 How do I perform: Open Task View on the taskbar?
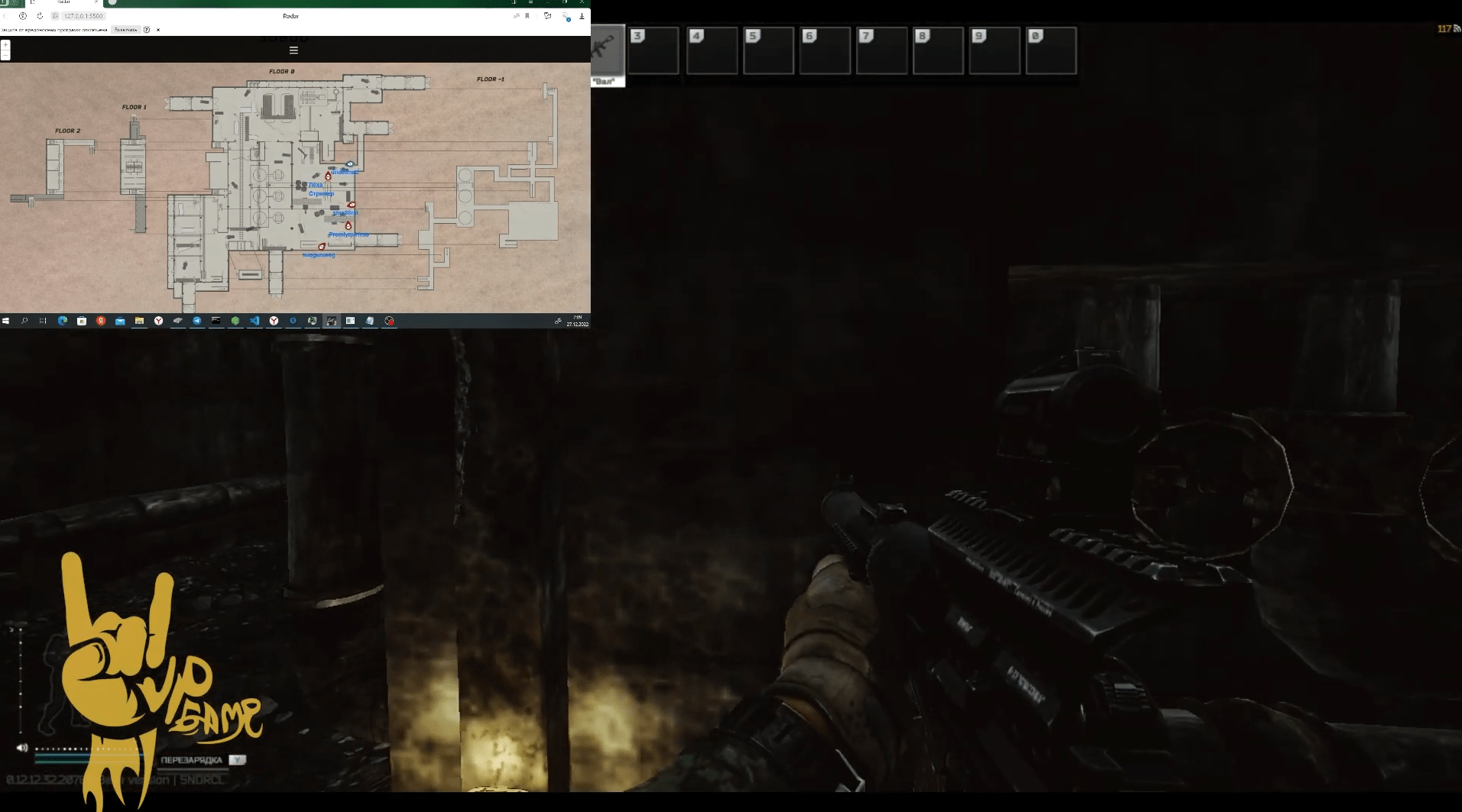click(43, 321)
